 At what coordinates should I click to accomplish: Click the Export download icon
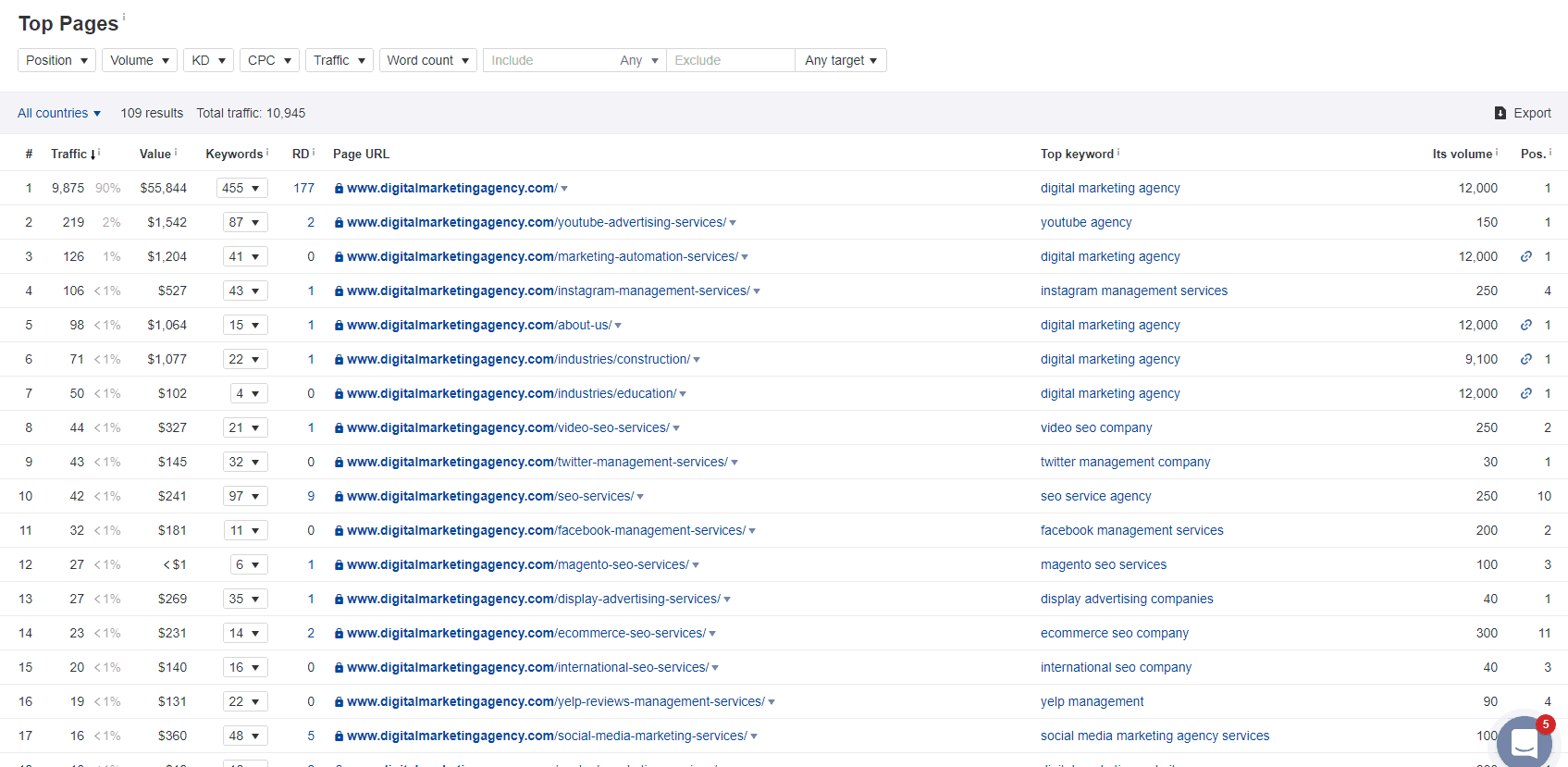(1500, 113)
